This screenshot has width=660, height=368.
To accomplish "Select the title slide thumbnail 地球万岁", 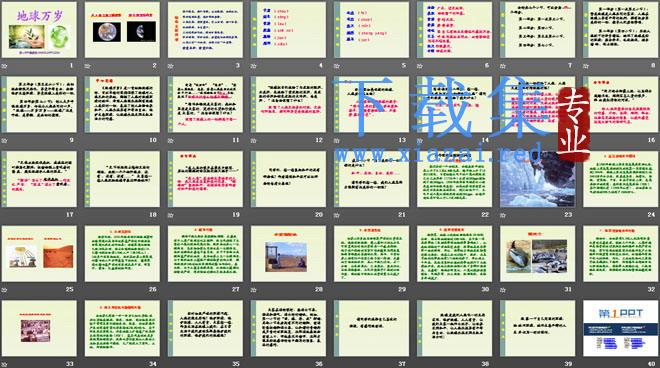I will [x=39, y=30].
